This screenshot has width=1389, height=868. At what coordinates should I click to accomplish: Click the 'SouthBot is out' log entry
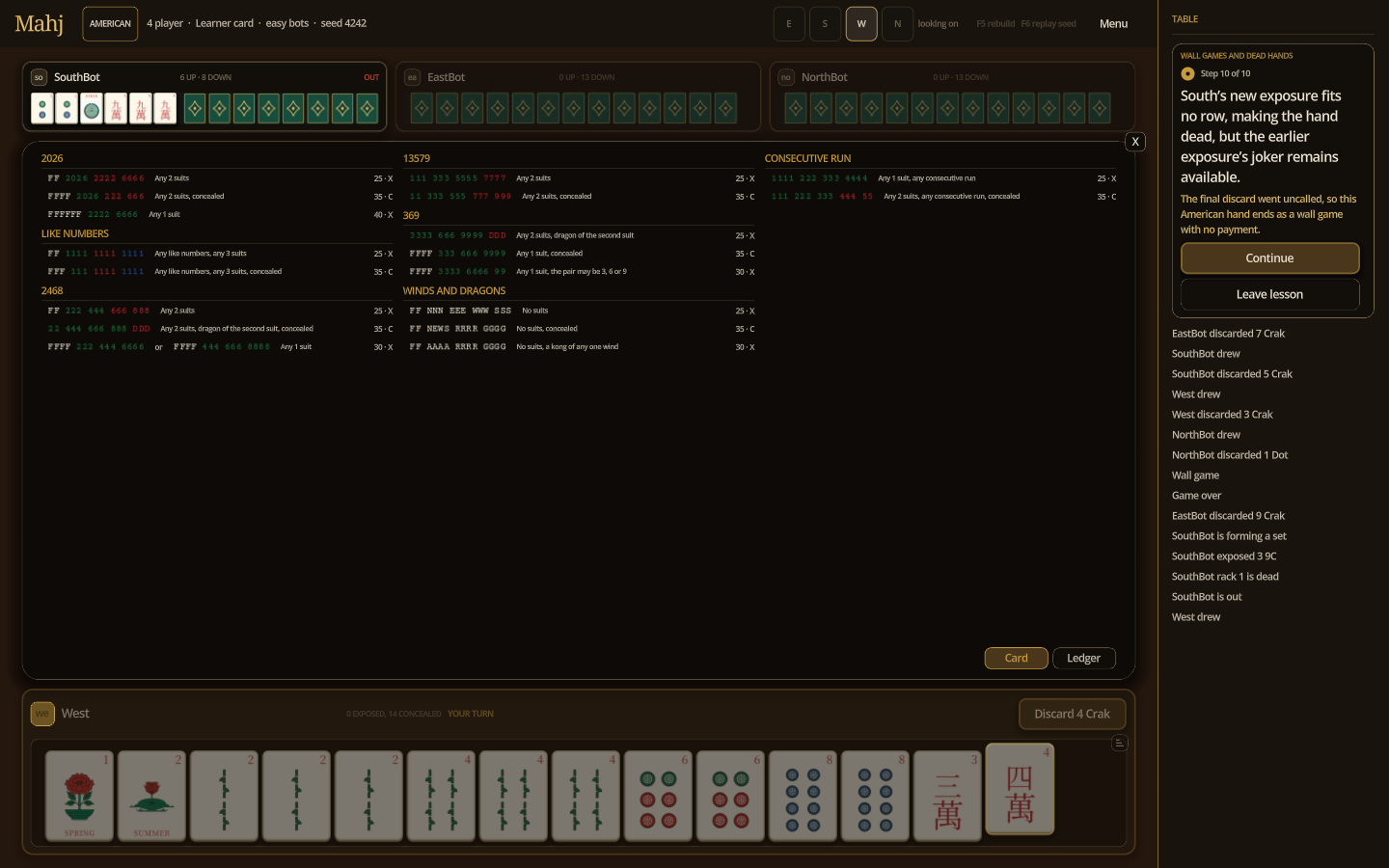click(1207, 597)
